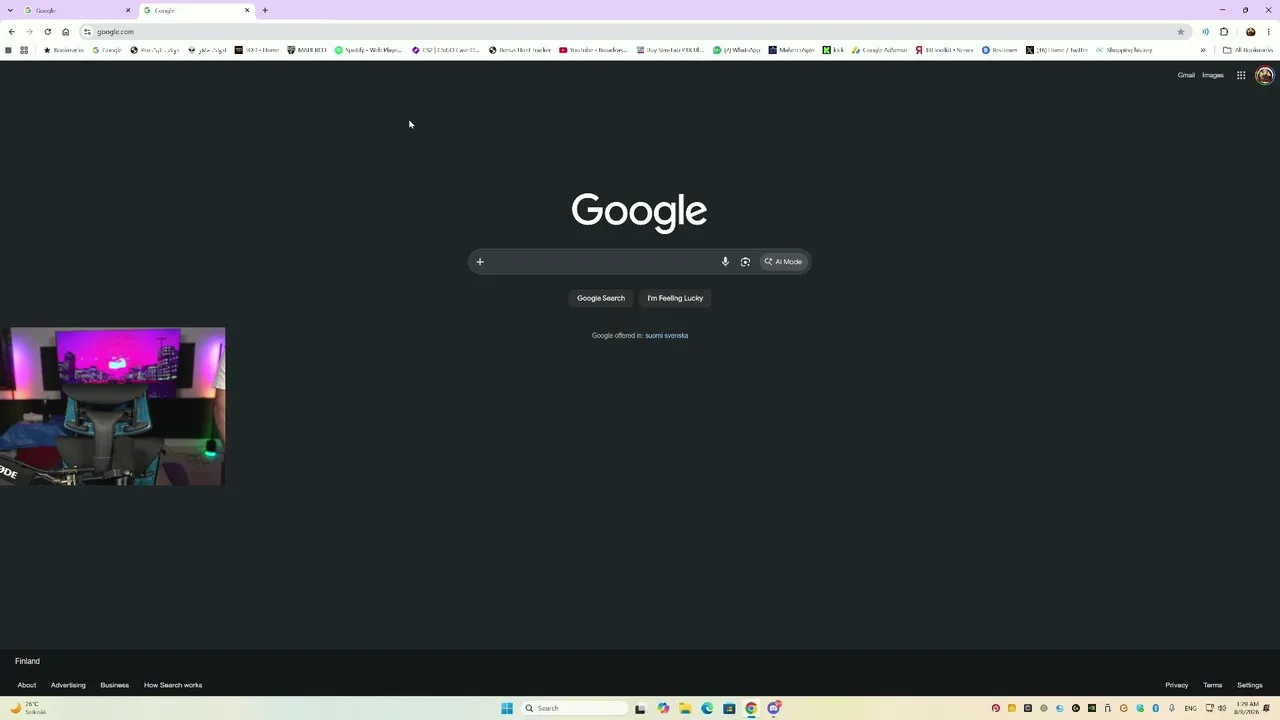1280x720 pixels.
Task: Open the All Bookmarks folder
Action: coord(1248,50)
